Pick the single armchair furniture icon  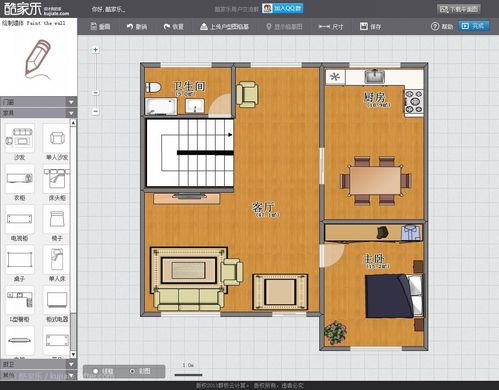tap(57, 137)
